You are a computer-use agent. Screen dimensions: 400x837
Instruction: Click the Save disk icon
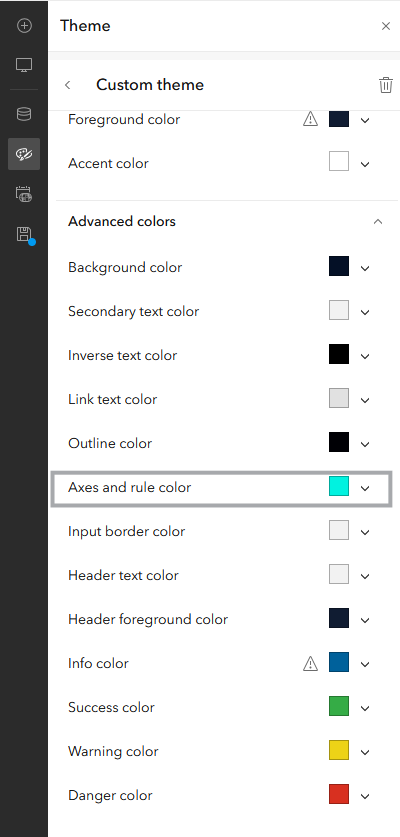coord(24,234)
